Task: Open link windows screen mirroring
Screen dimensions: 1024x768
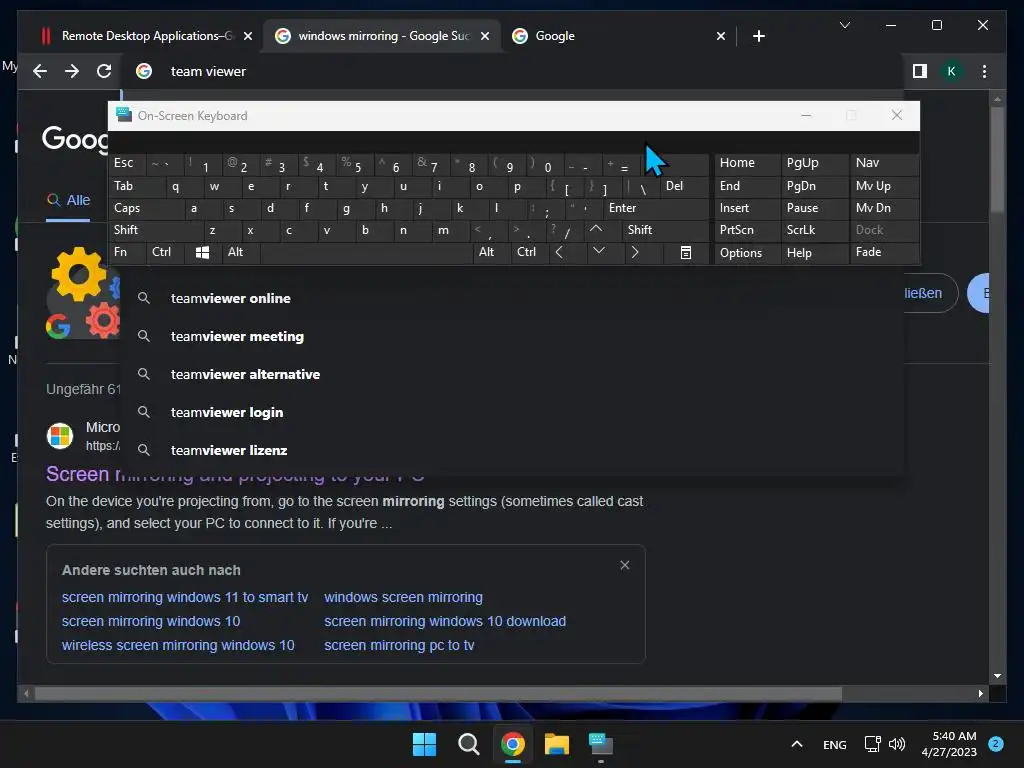Action: [404, 597]
